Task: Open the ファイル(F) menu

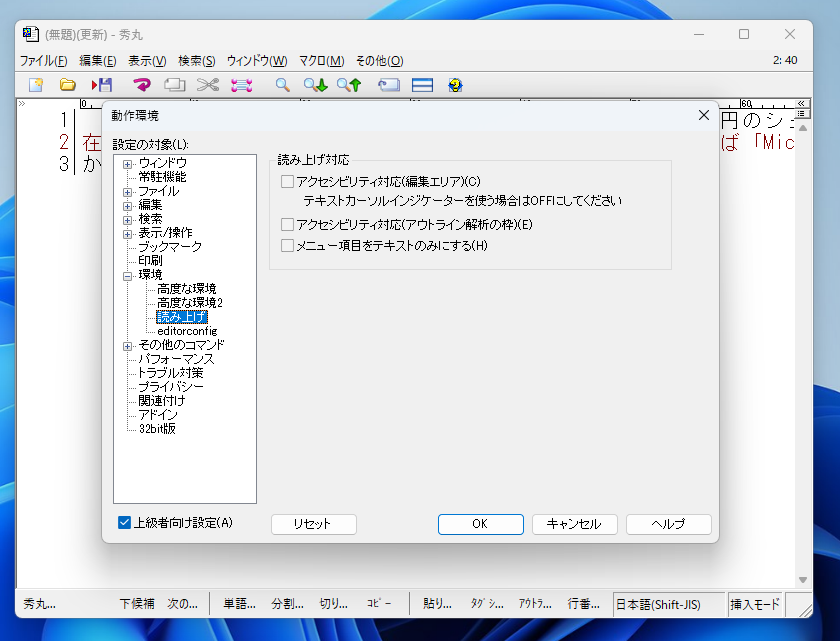Action: point(43,61)
